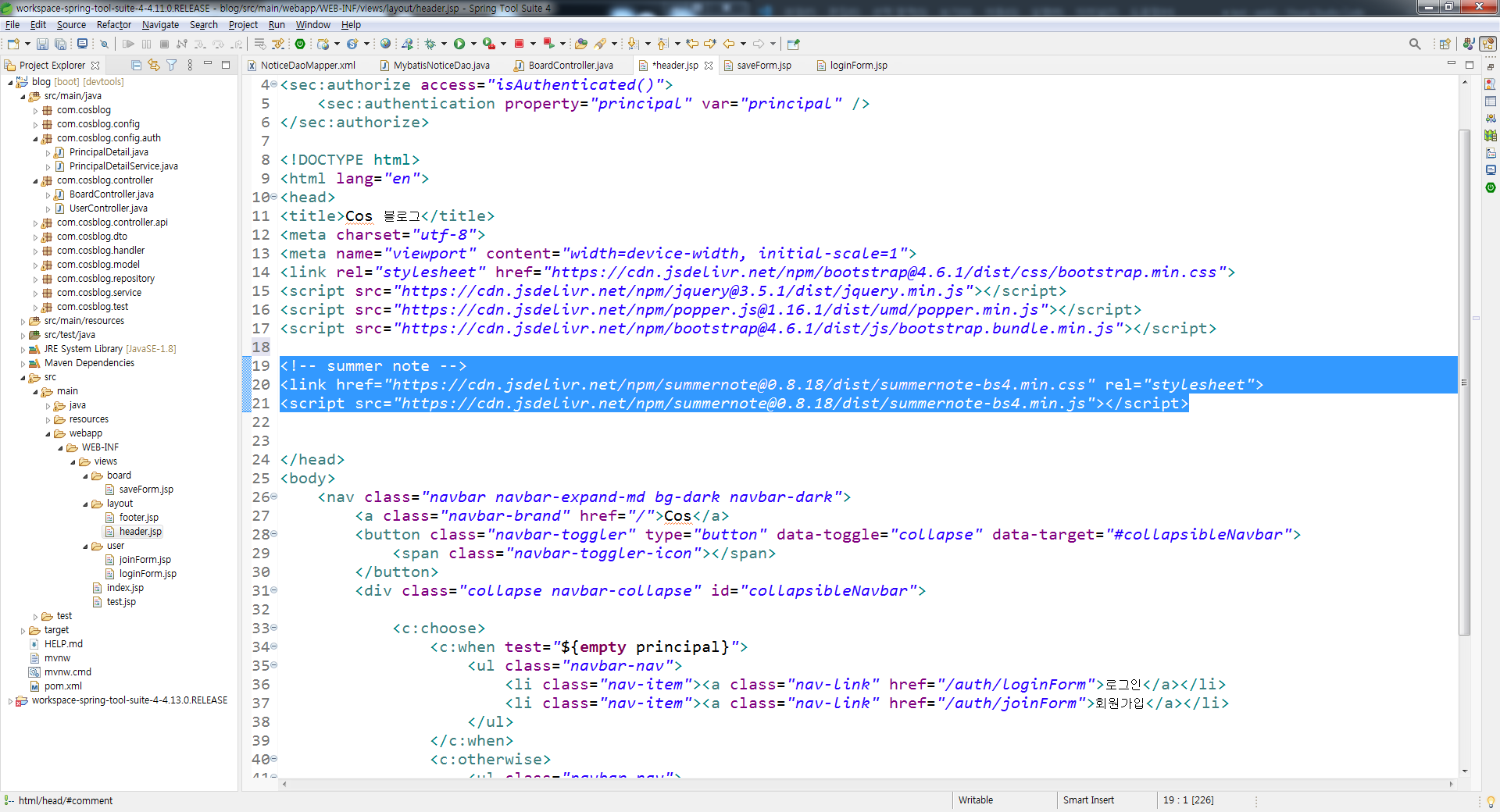1500x812 pixels.
Task: Switch to the NoticeDaoMapper.xml tab
Action: point(308,66)
